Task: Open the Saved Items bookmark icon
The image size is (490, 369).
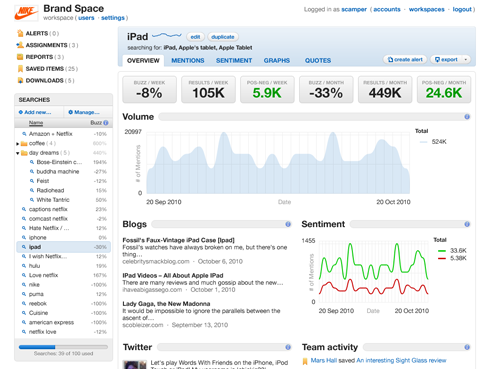Action: (20, 69)
